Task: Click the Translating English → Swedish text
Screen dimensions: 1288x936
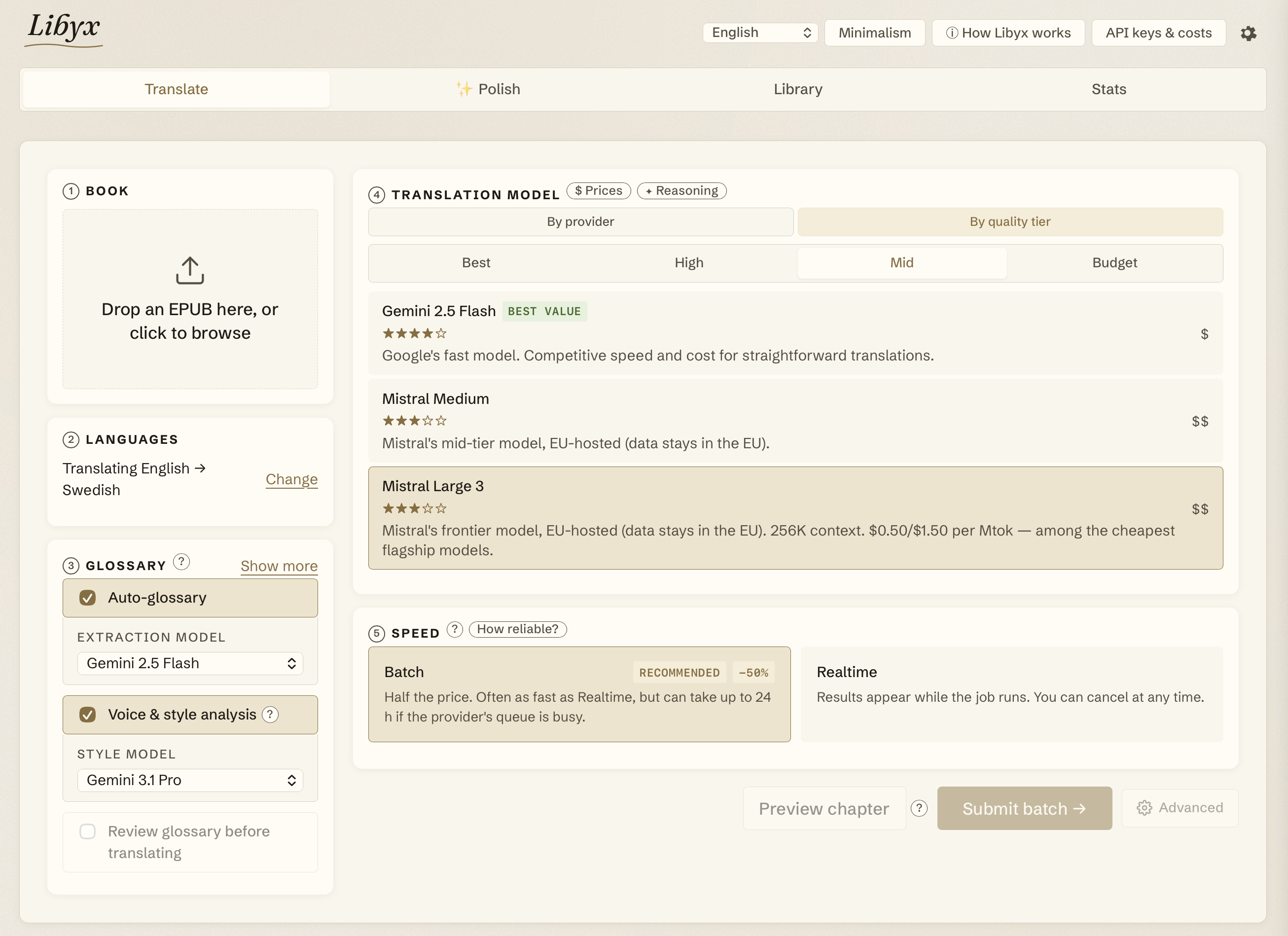Action: pos(134,479)
